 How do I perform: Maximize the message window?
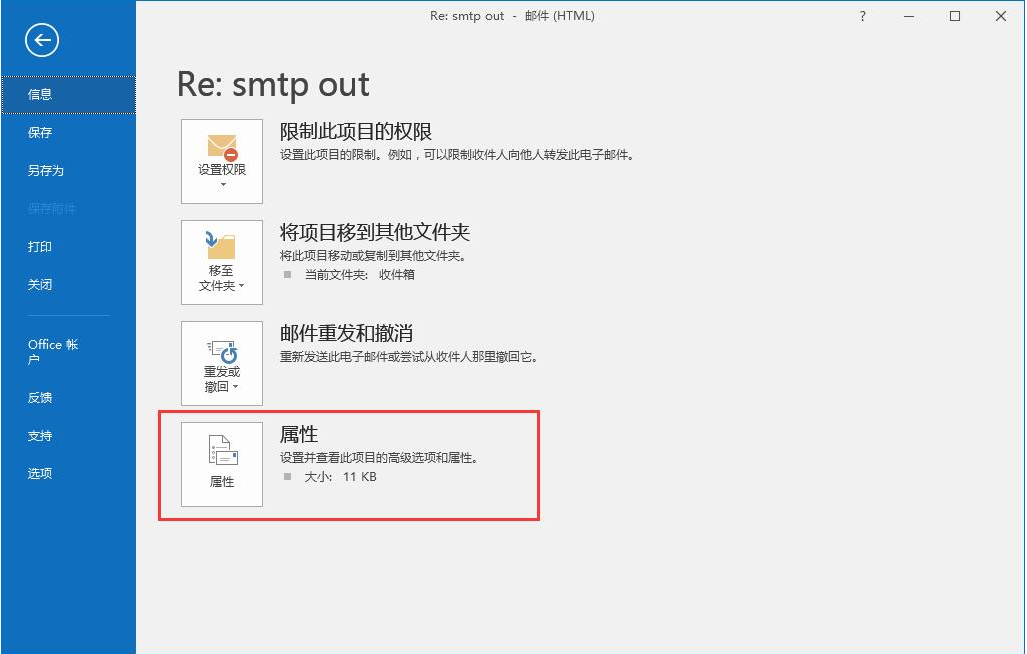click(x=955, y=16)
